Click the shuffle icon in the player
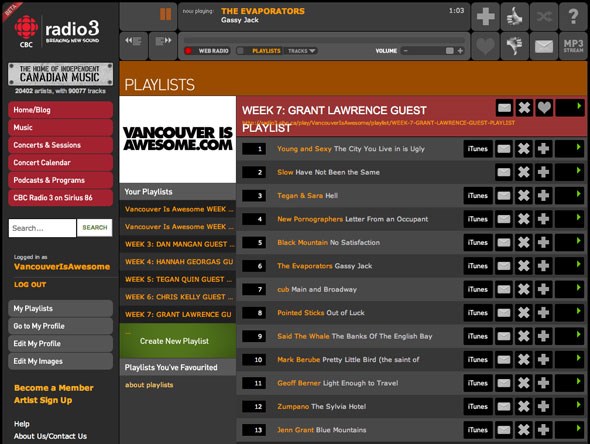Viewport: 590px width, 444px height. [544, 16]
